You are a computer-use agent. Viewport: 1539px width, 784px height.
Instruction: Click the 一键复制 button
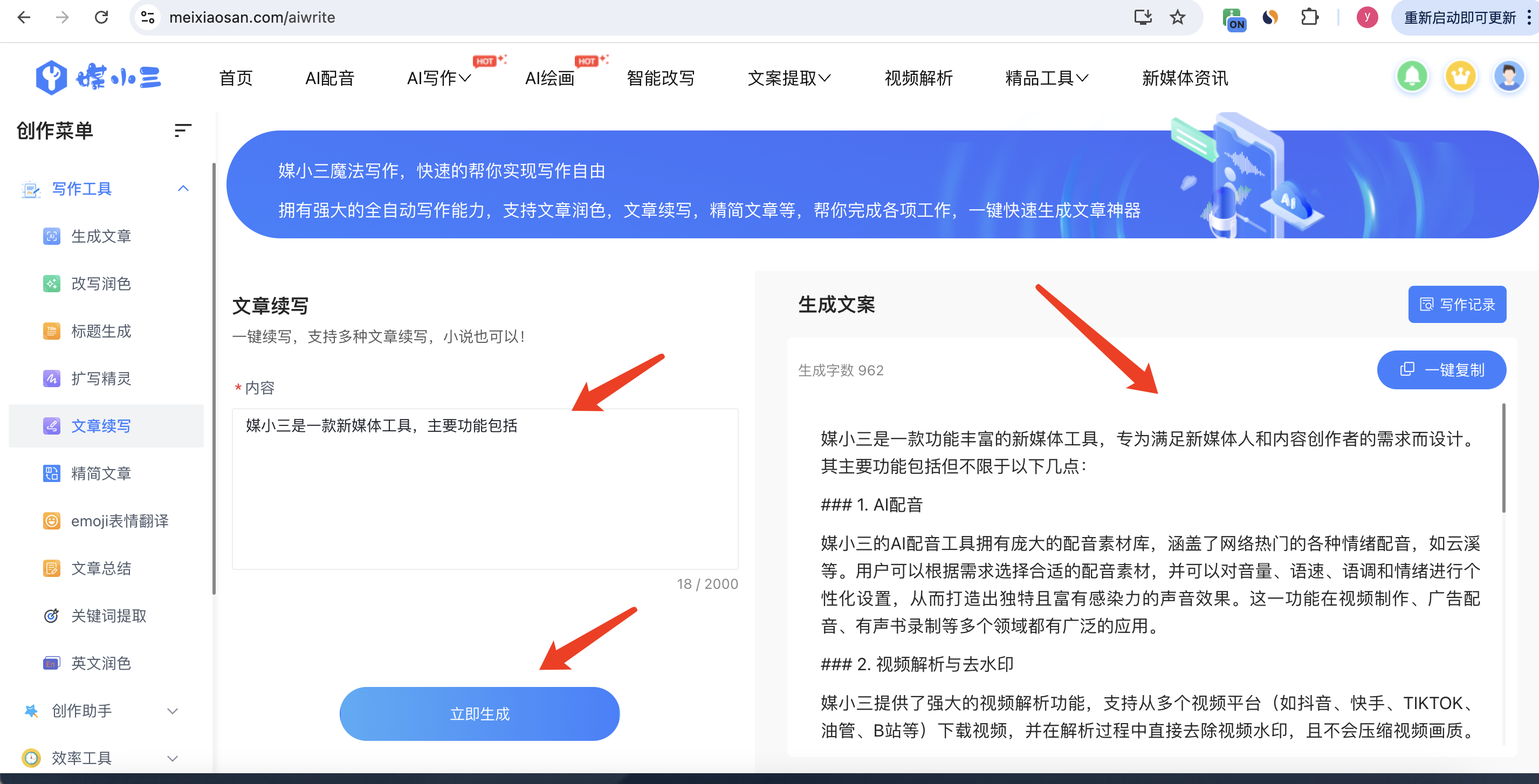[1441, 370]
